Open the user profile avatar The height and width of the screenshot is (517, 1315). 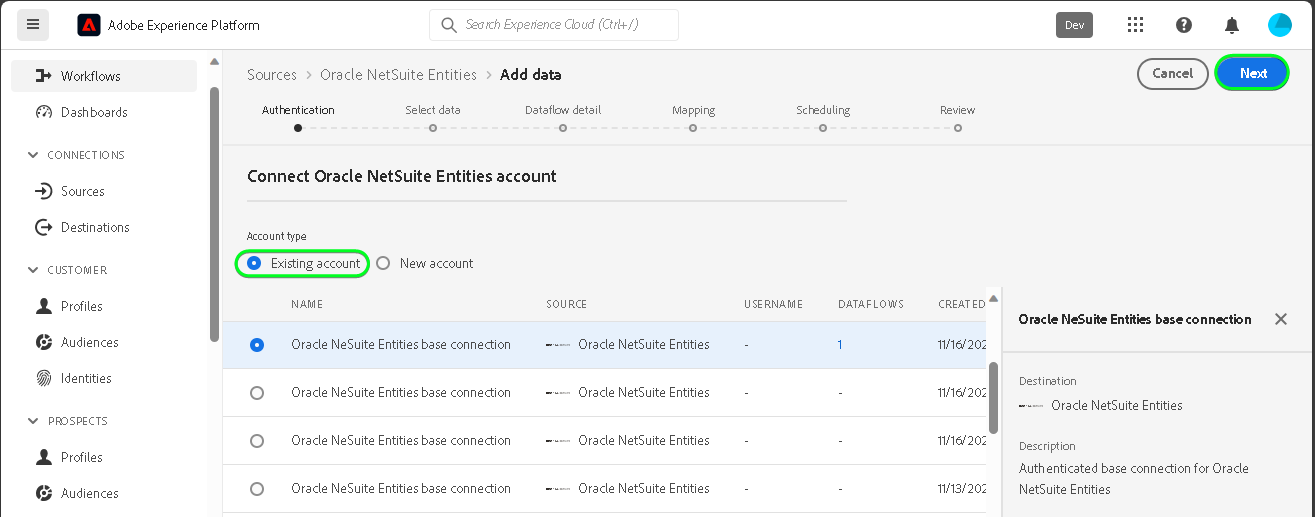pyautogui.click(x=1280, y=25)
